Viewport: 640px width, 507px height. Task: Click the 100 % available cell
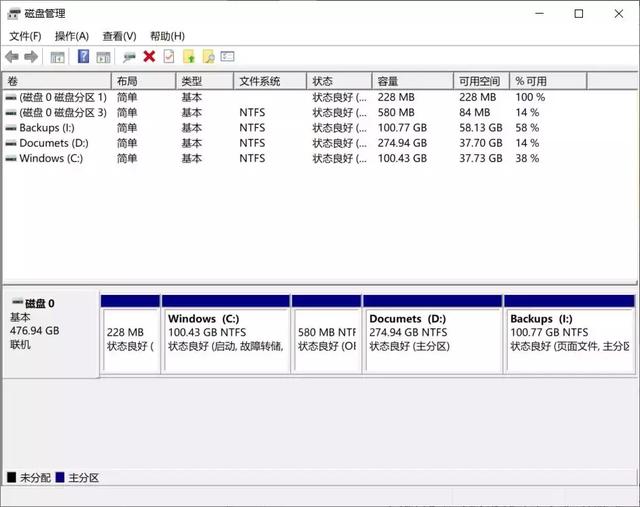530,98
